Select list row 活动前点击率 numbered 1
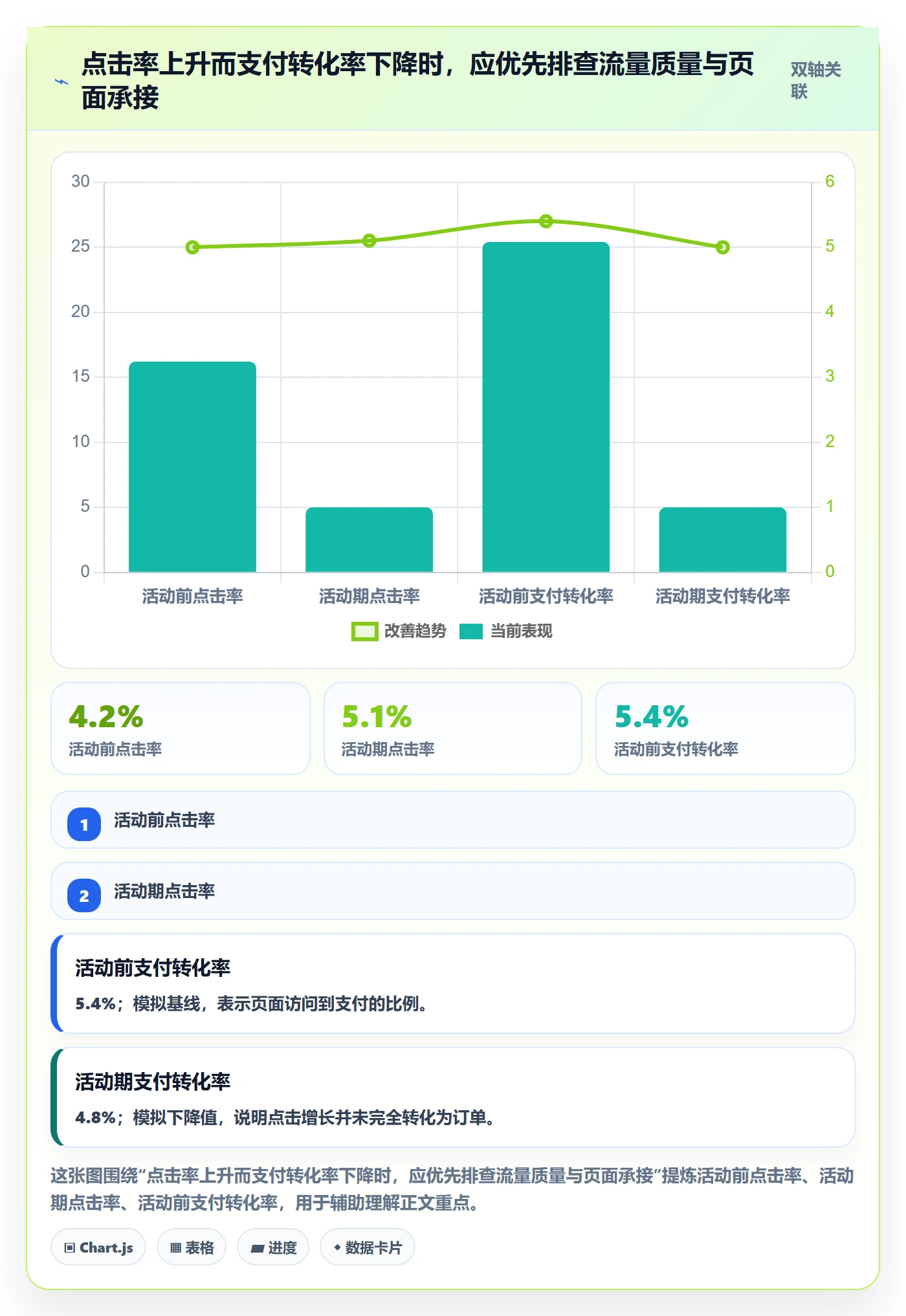The width and height of the screenshot is (906, 1316). click(453, 820)
